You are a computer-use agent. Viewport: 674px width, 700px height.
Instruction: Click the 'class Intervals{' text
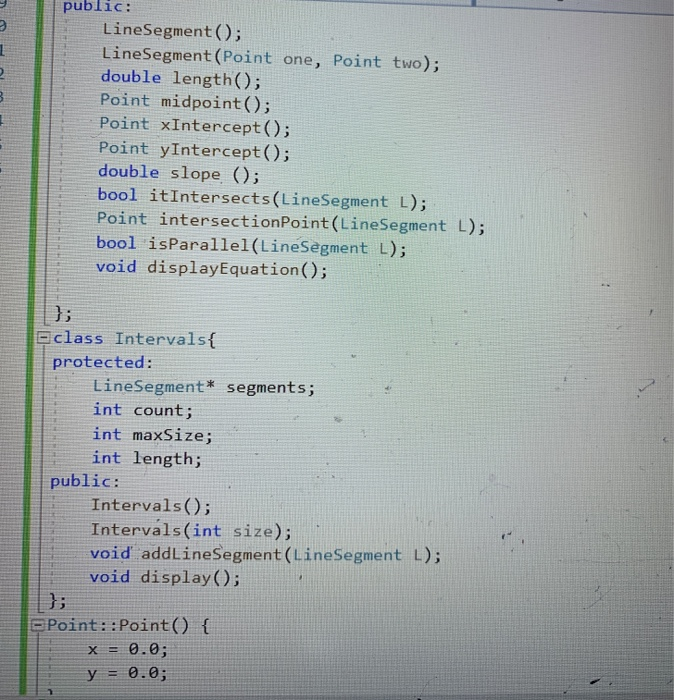pos(134,338)
